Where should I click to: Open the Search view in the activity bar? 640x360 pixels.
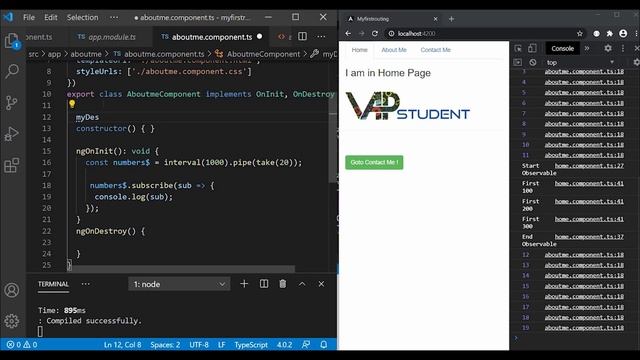pos(11,71)
